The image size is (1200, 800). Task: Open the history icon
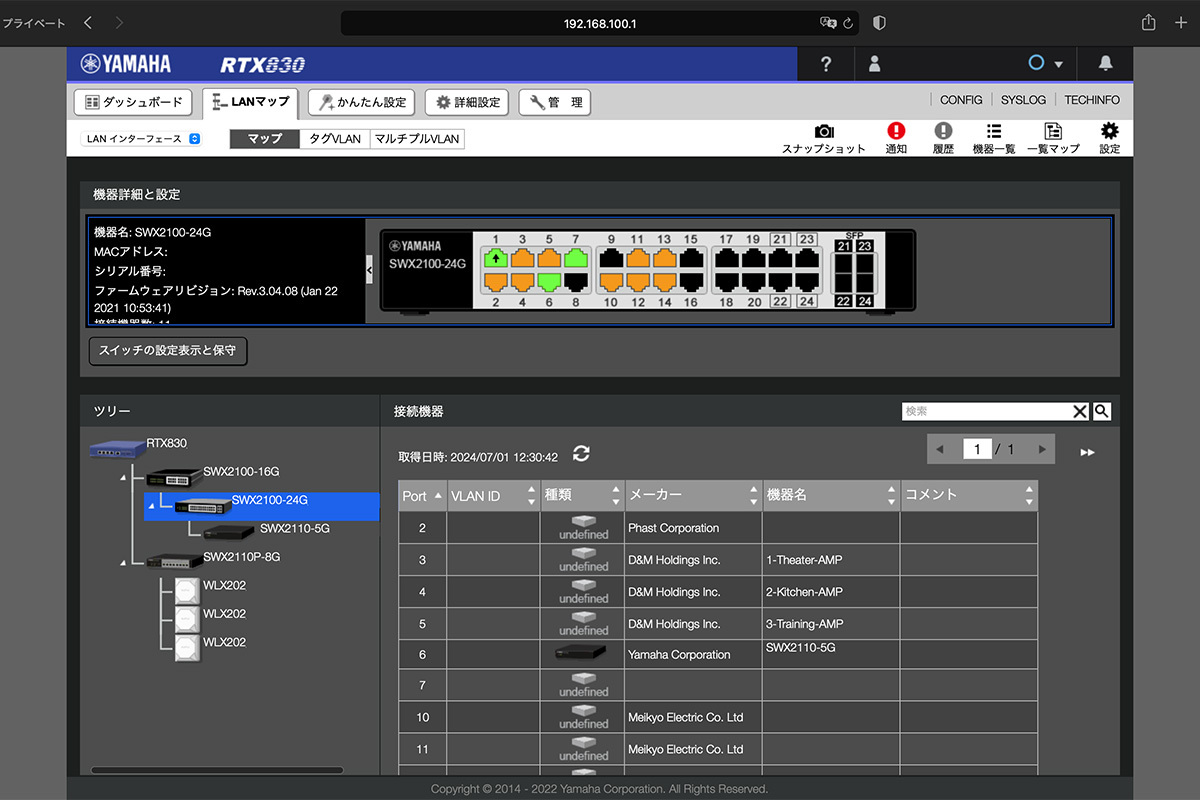tap(943, 132)
